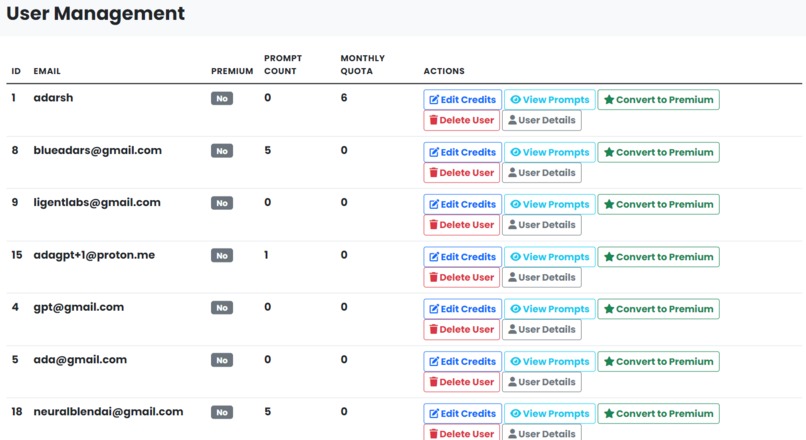Screen dimensions: 806x440
Task: Click prompt count 1 for adagpt+1@proton.me
Action: (x=266, y=255)
